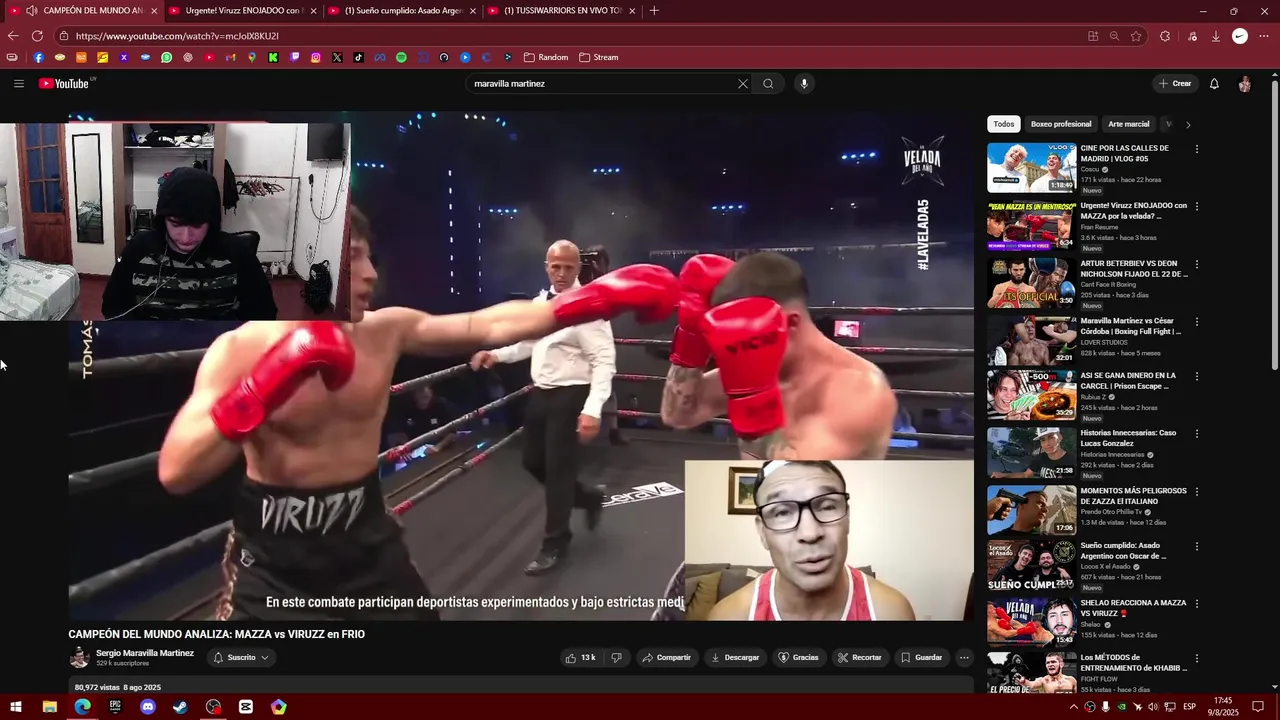This screenshot has width=1280, height=720.
Task: Open the WhatsApp bookmark
Action: 166,57
